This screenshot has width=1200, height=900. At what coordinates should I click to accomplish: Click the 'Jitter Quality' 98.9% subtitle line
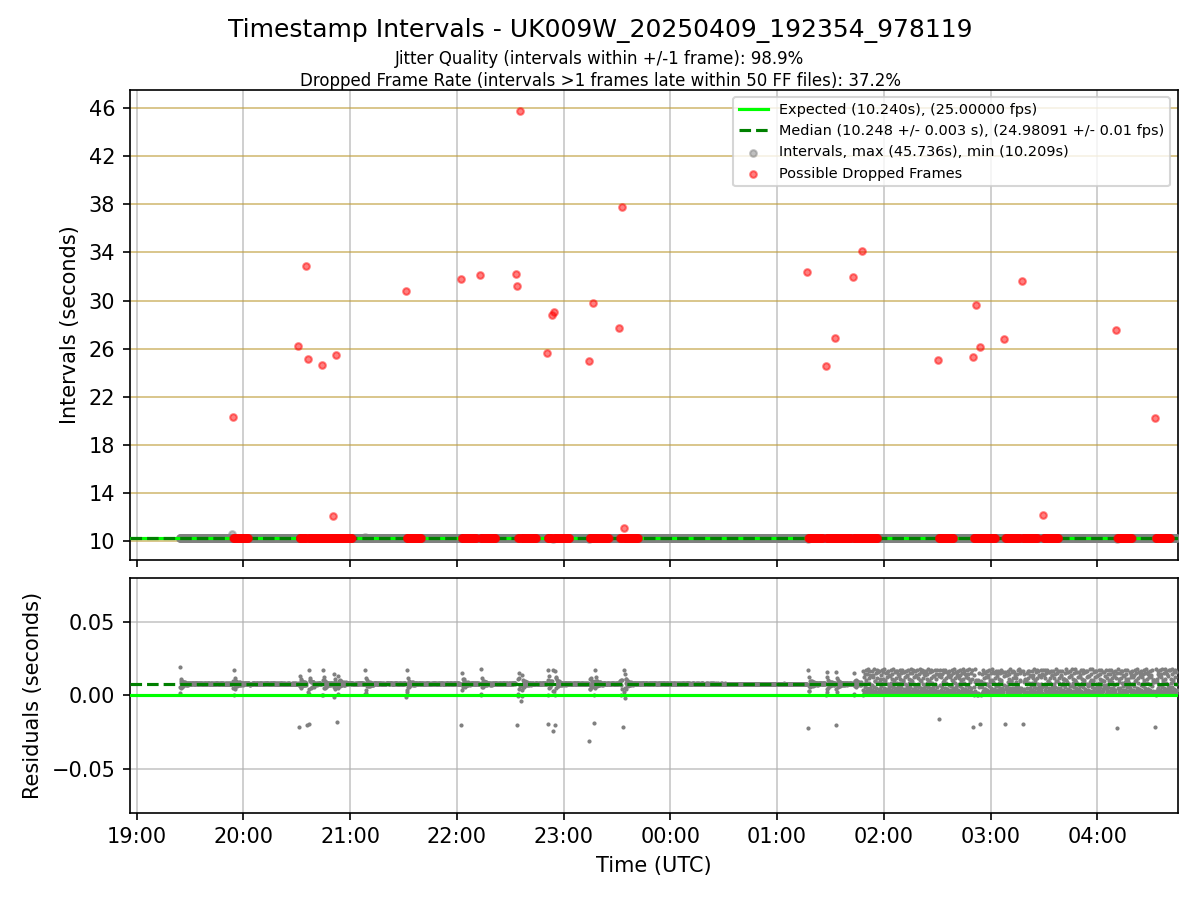(x=599, y=58)
